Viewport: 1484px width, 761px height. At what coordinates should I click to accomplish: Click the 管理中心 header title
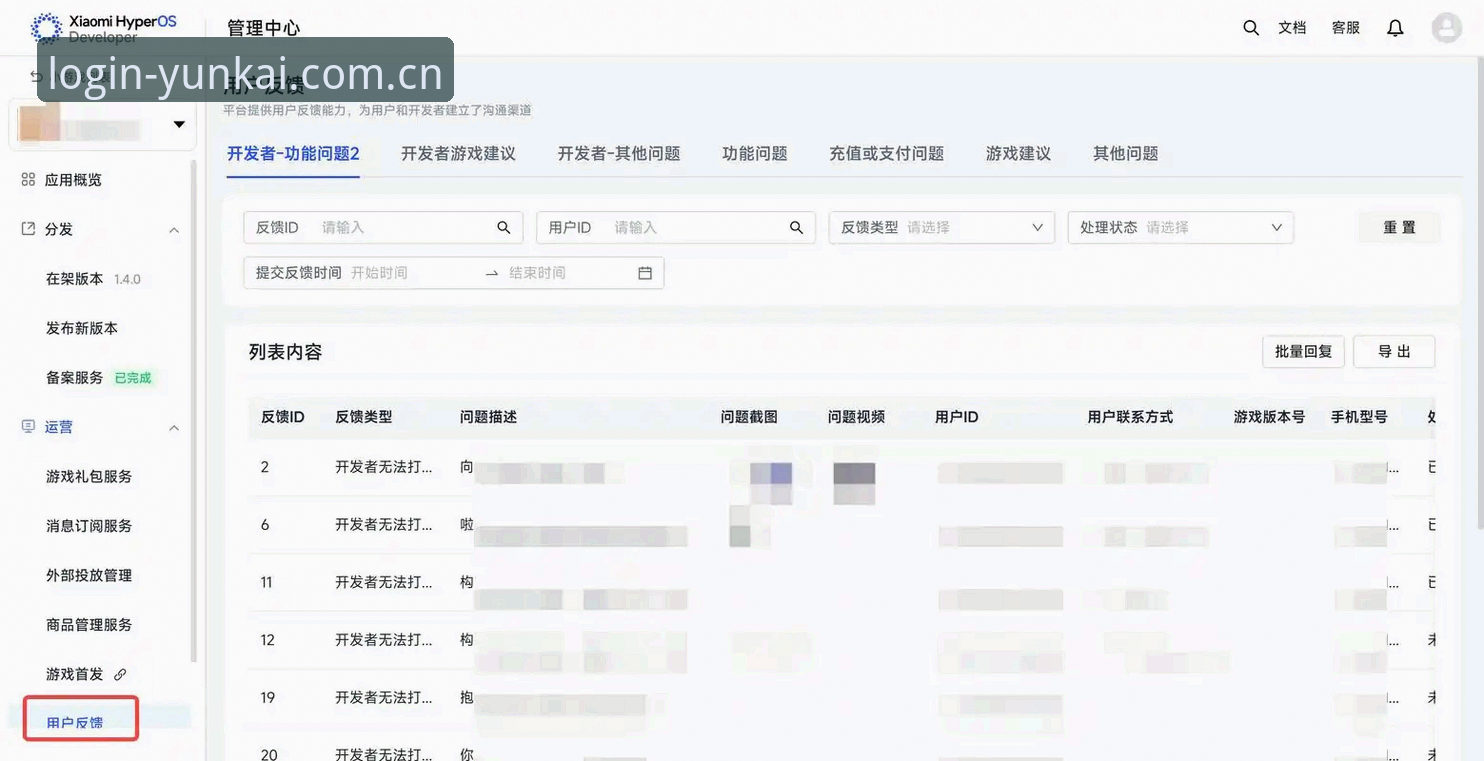pyautogui.click(x=263, y=28)
